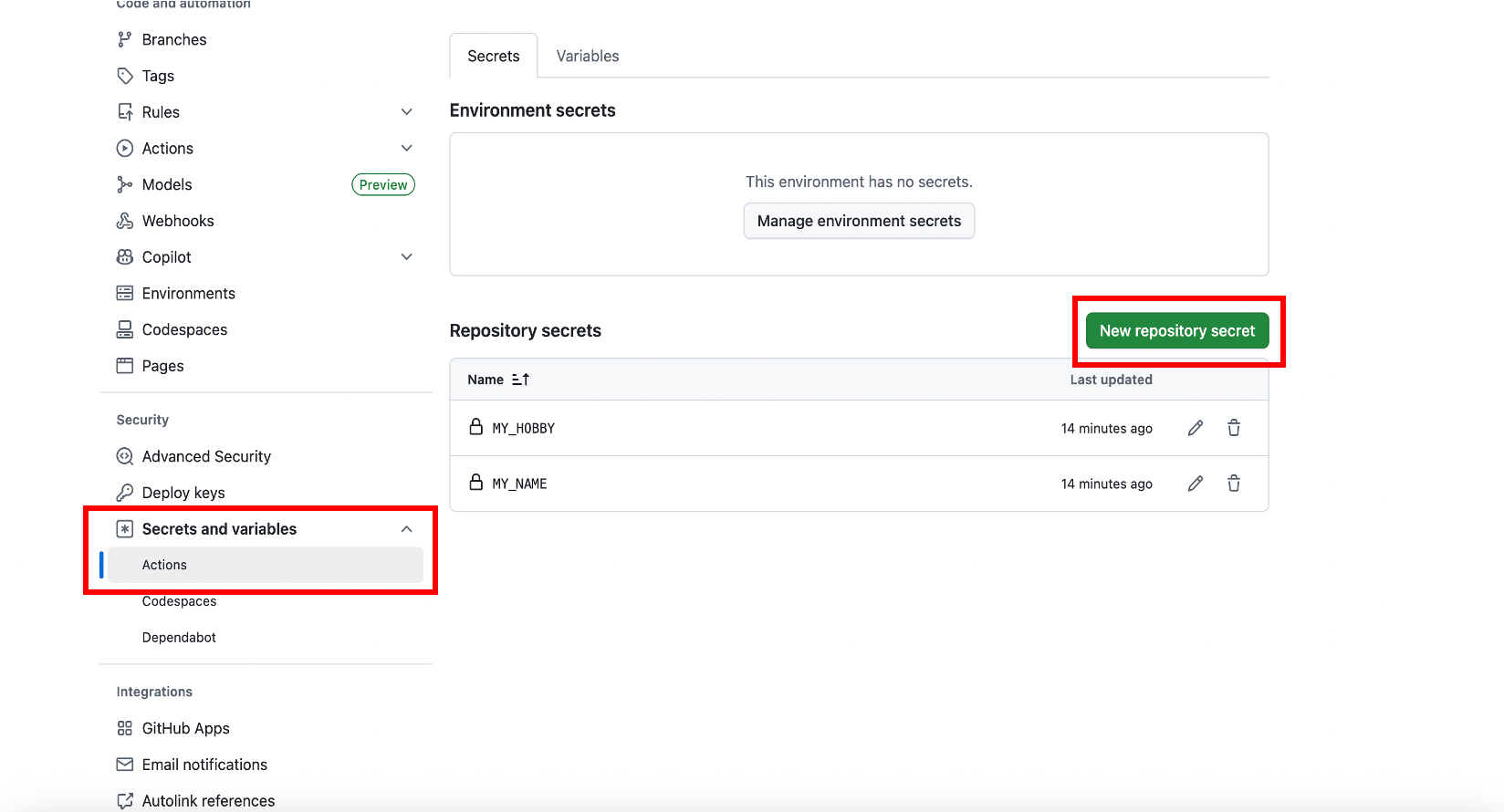1504x812 pixels.
Task: Click the Environments server icon
Action: (125, 293)
